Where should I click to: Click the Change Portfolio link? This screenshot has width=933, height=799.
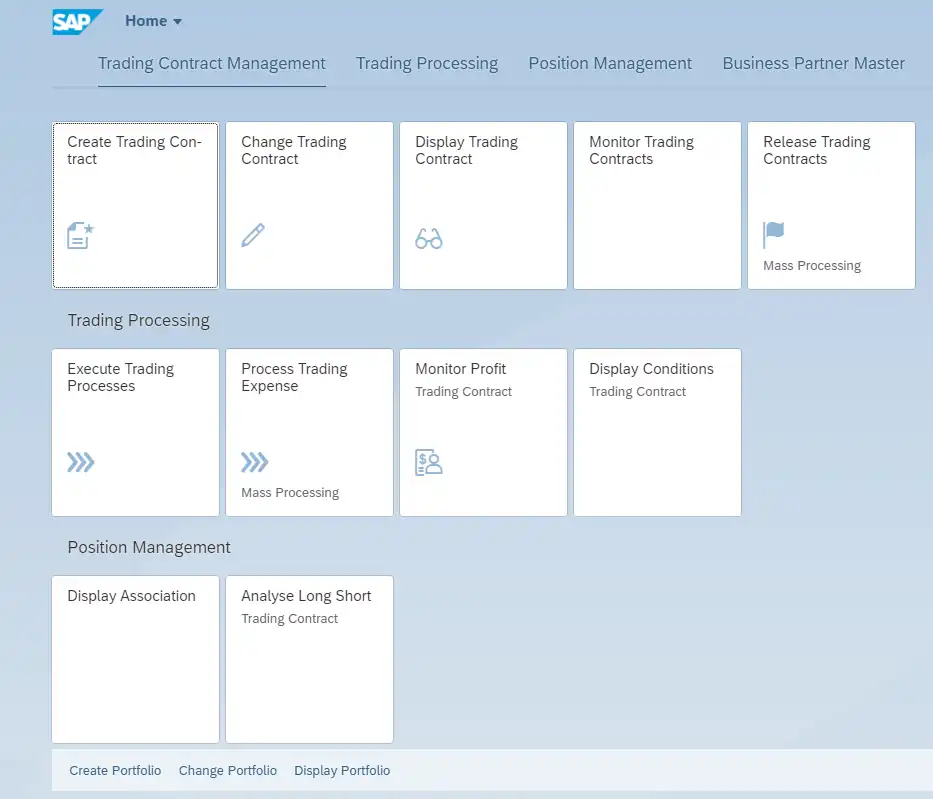228,770
